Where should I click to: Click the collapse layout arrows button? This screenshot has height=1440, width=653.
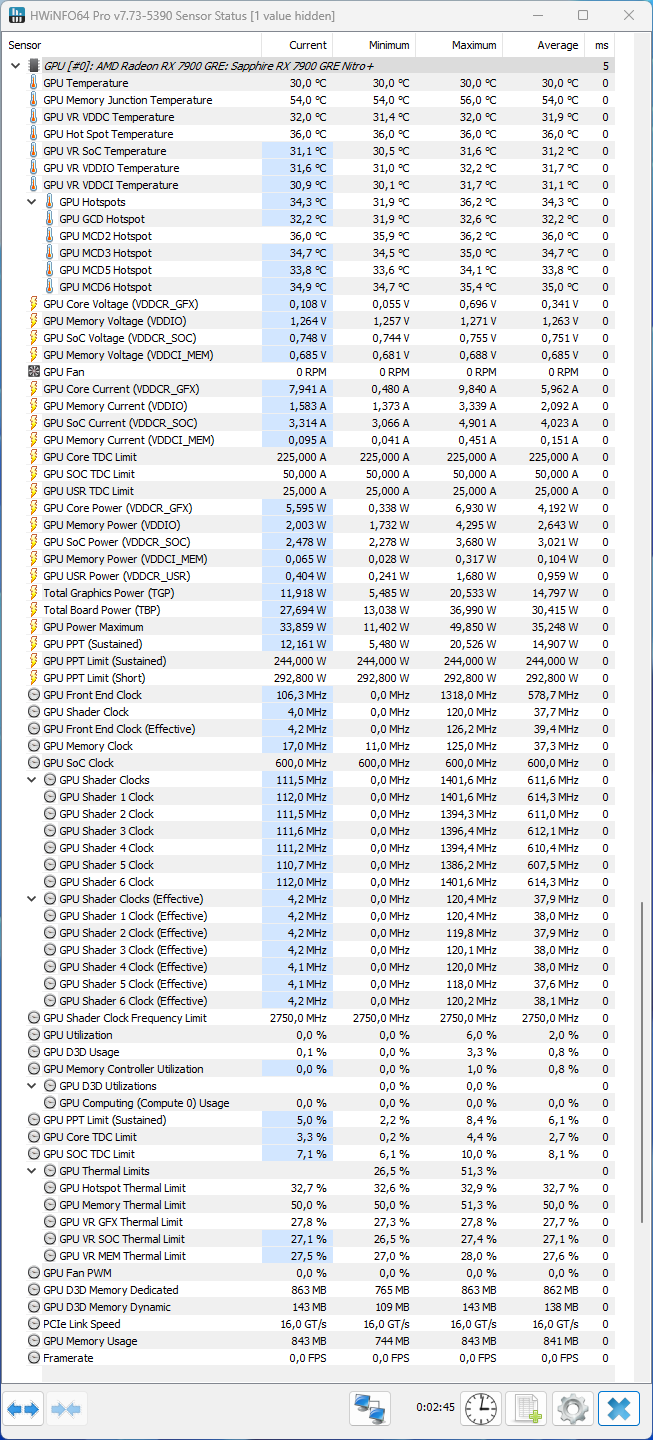tap(66, 1409)
